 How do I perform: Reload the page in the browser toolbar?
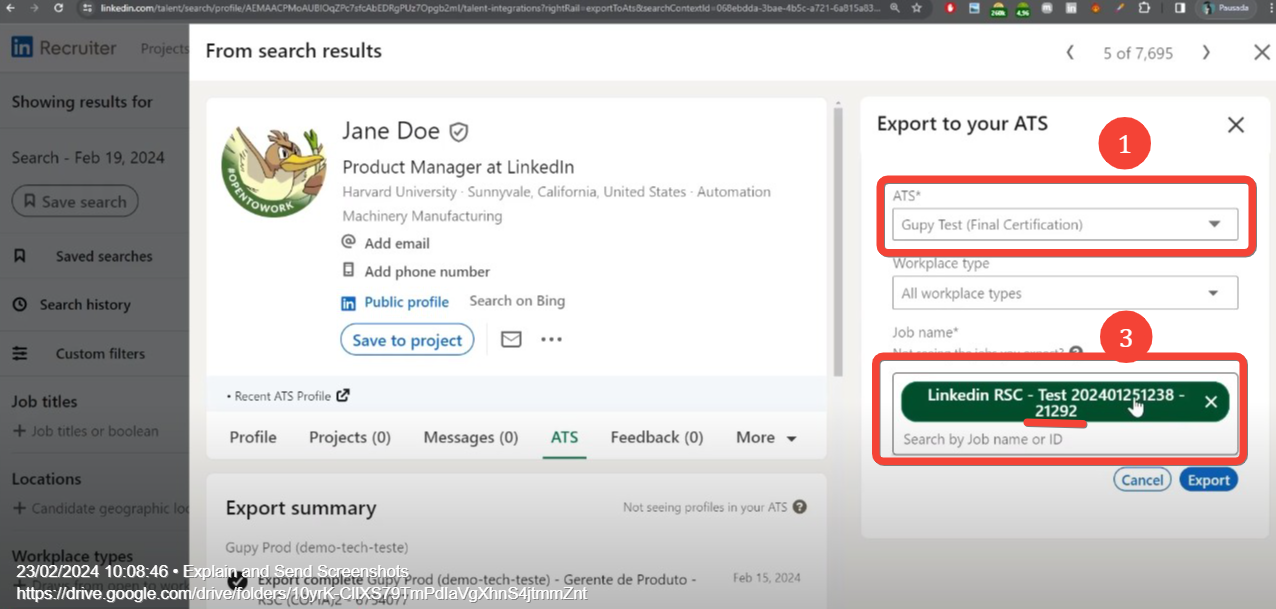(58, 7)
